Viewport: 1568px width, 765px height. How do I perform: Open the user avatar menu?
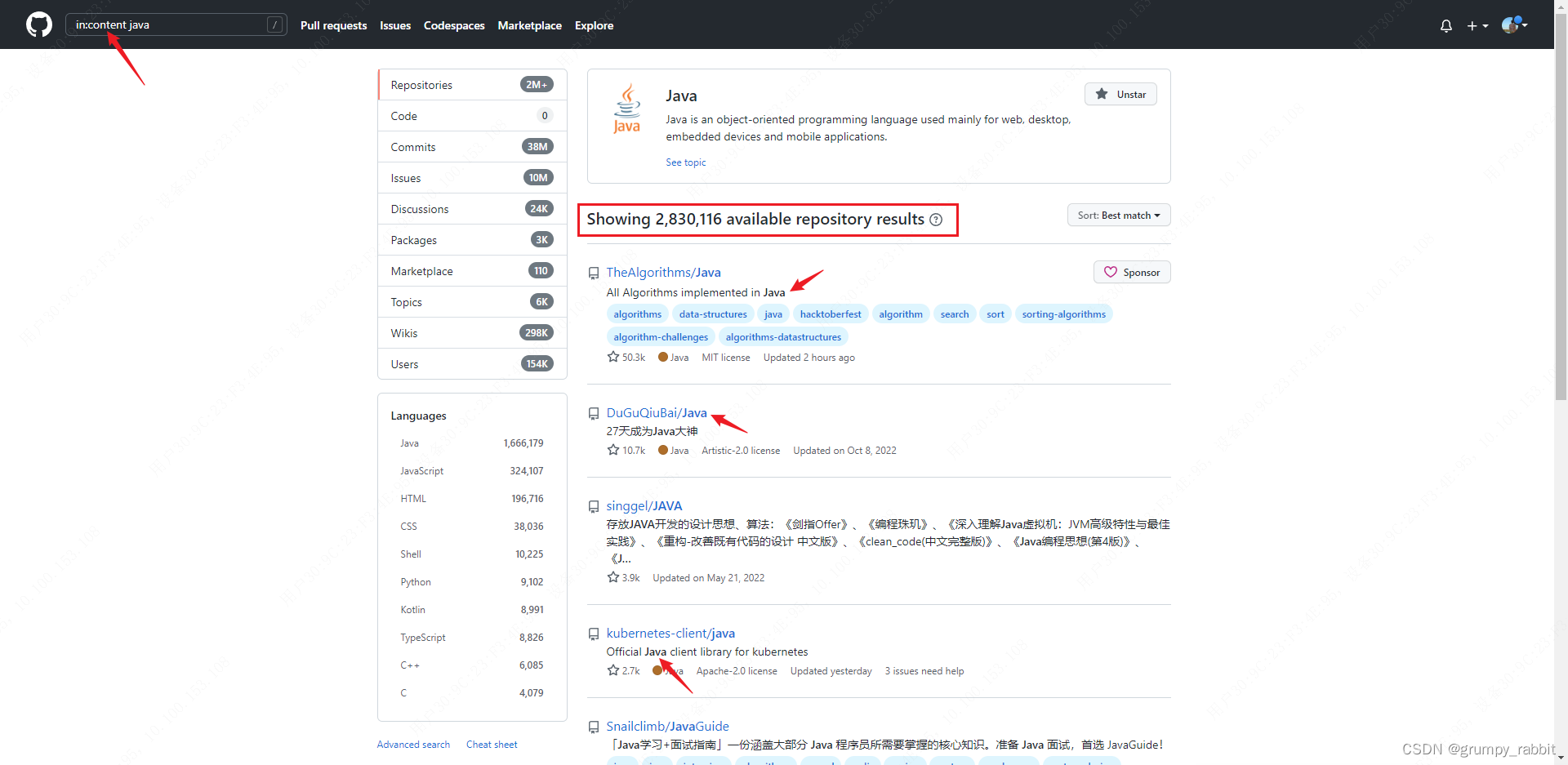pos(1514,24)
